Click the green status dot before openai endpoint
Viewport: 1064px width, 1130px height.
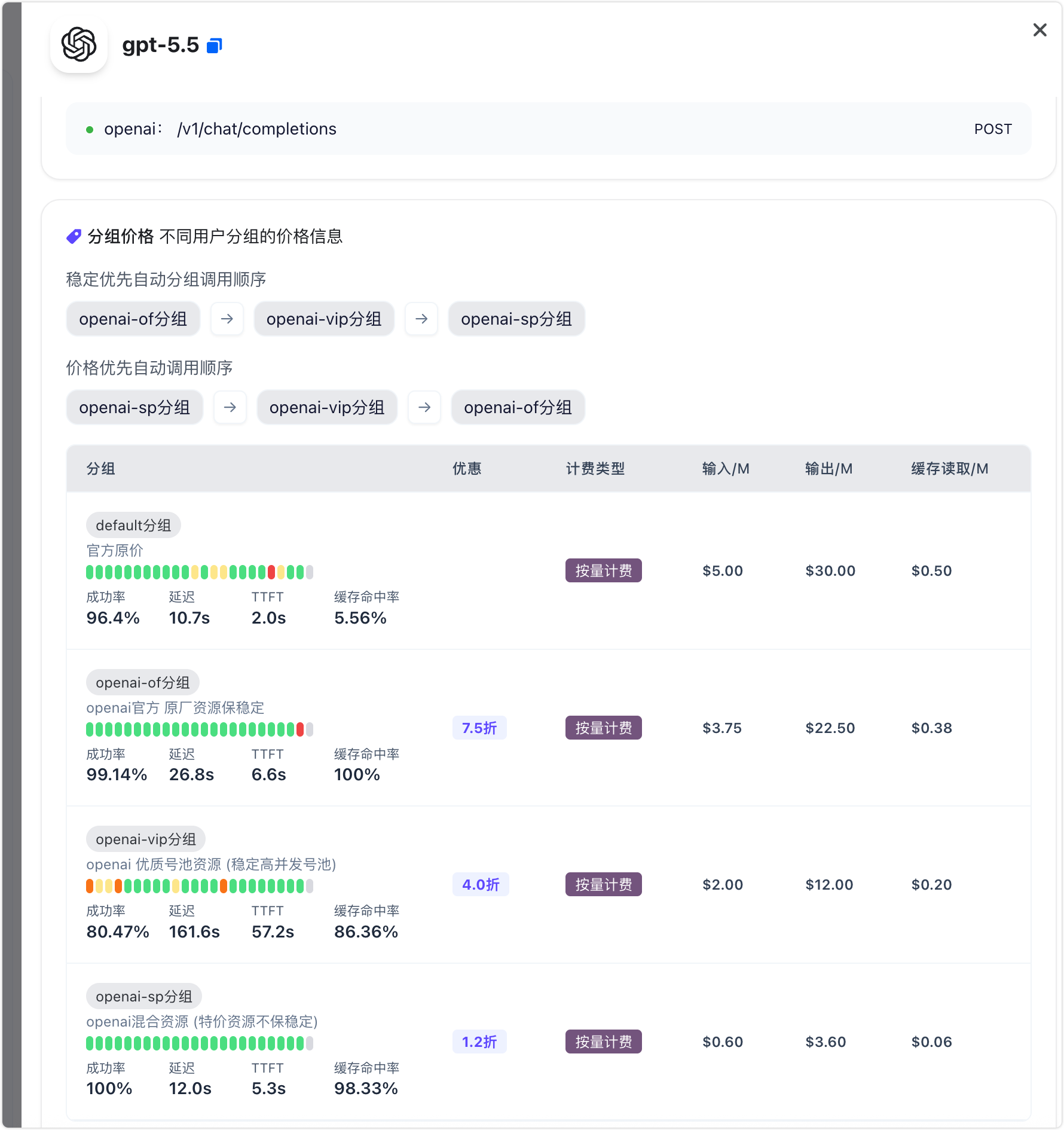click(x=90, y=129)
